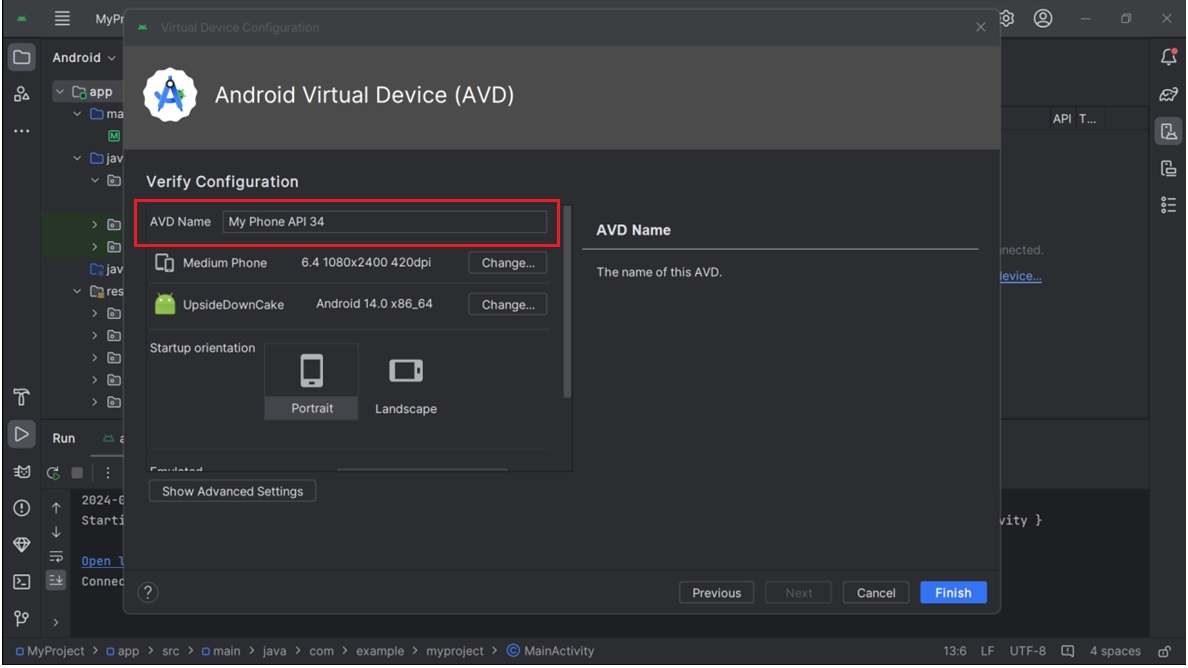Open the Running Devices tool window
Screen dimensions: 1188x668
click(x=1168, y=168)
